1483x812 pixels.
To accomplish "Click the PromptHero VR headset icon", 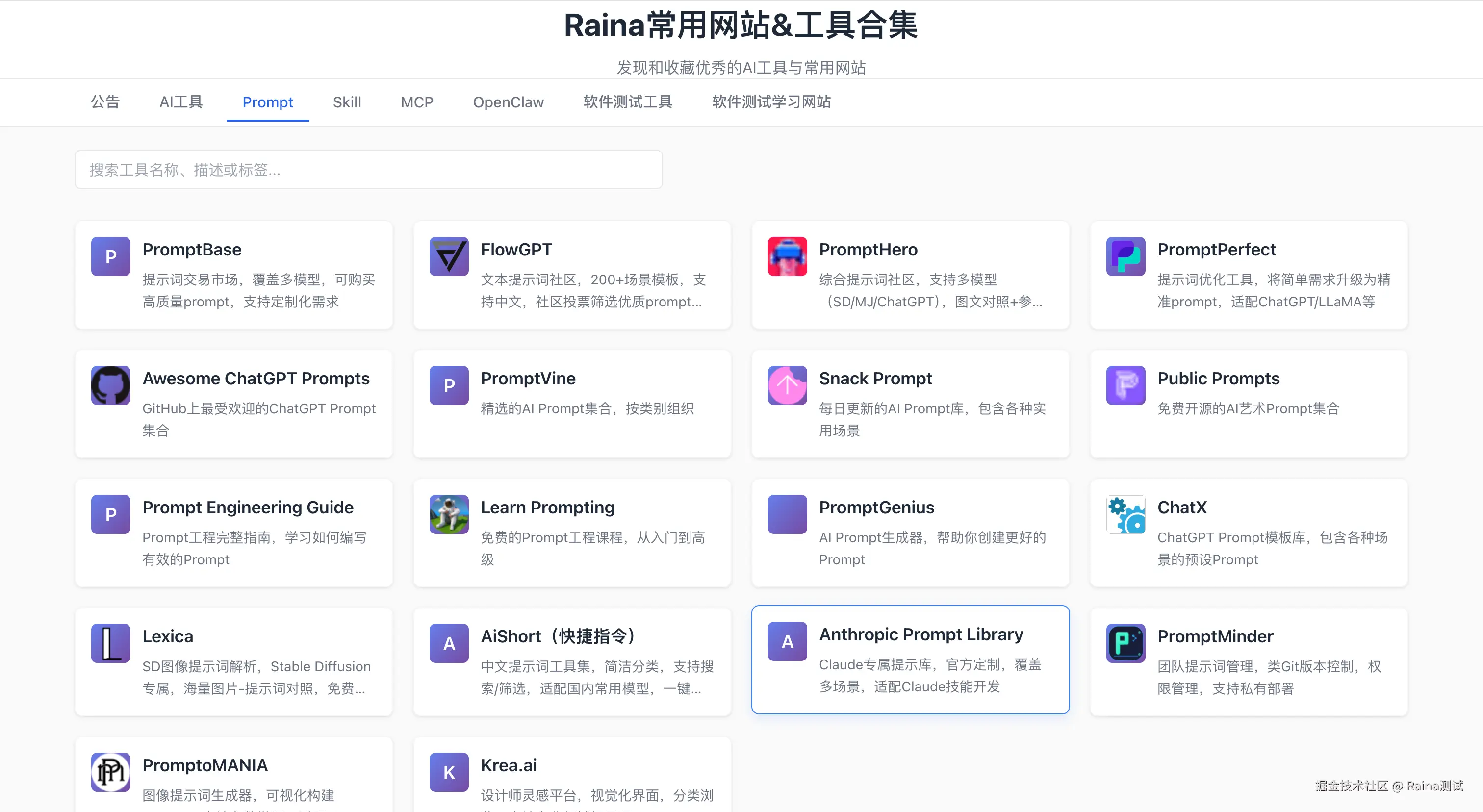I will point(787,256).
